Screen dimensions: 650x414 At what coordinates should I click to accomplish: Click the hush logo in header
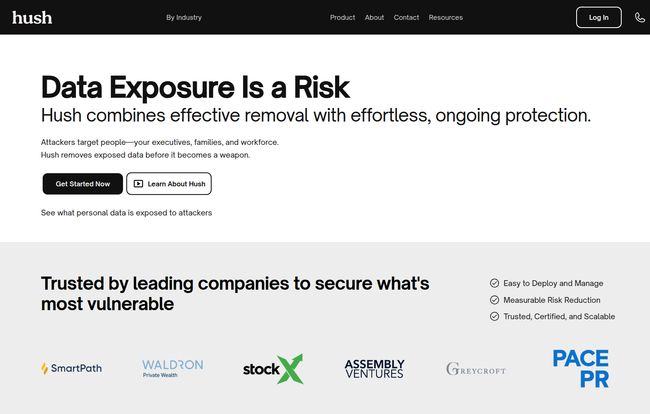point(32,17)
